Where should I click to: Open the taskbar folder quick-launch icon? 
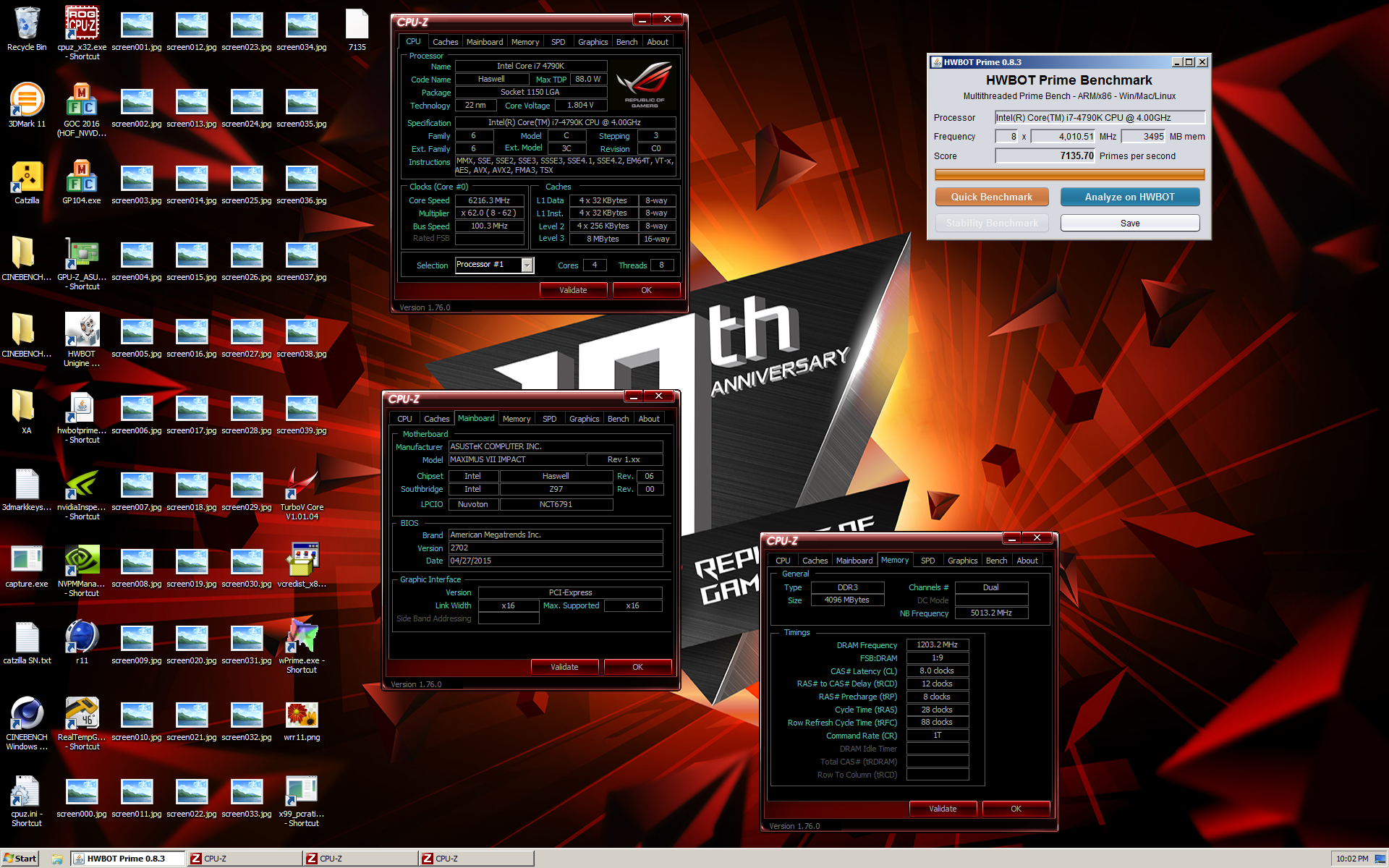[x=57, y=859]
